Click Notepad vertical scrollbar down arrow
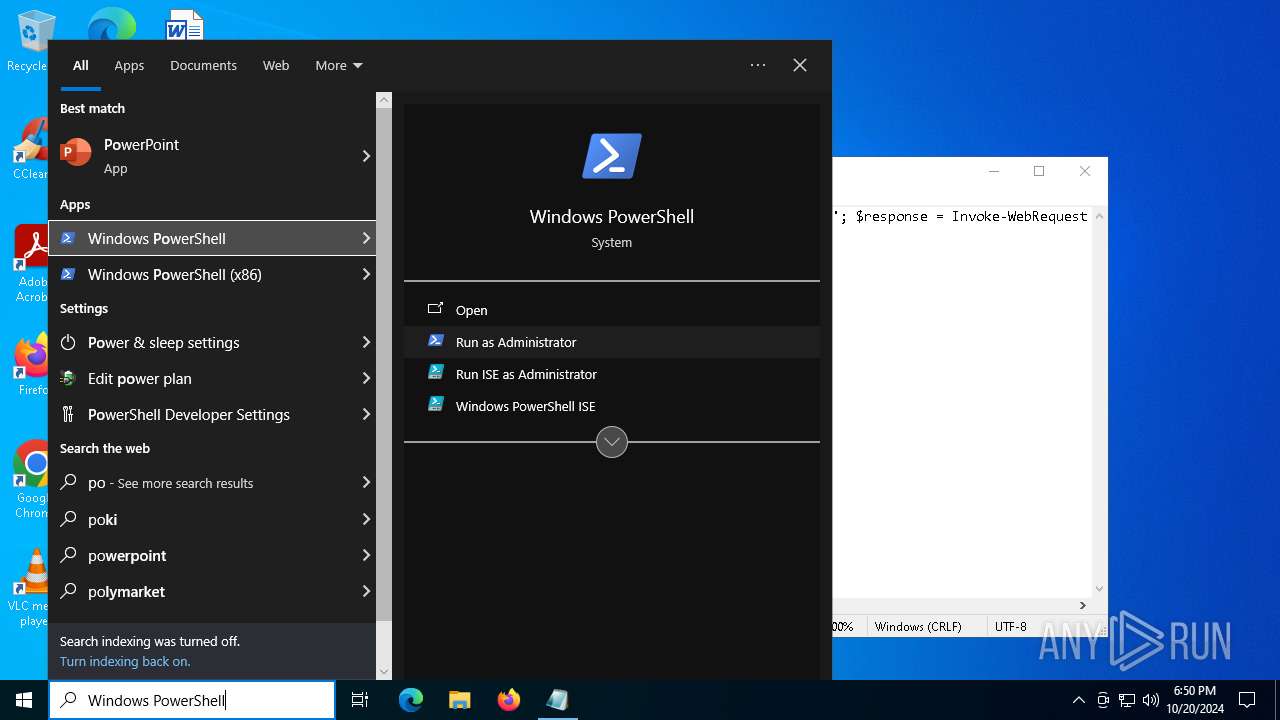 tap(1099, 589)
